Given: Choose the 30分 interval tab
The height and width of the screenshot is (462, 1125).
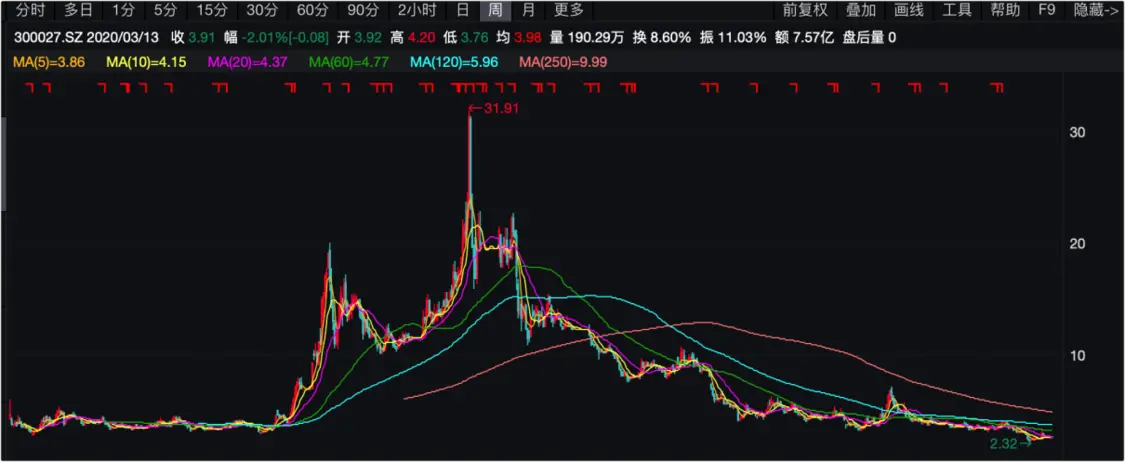Looking at the screenshot, I should click(x=262, y=10).
